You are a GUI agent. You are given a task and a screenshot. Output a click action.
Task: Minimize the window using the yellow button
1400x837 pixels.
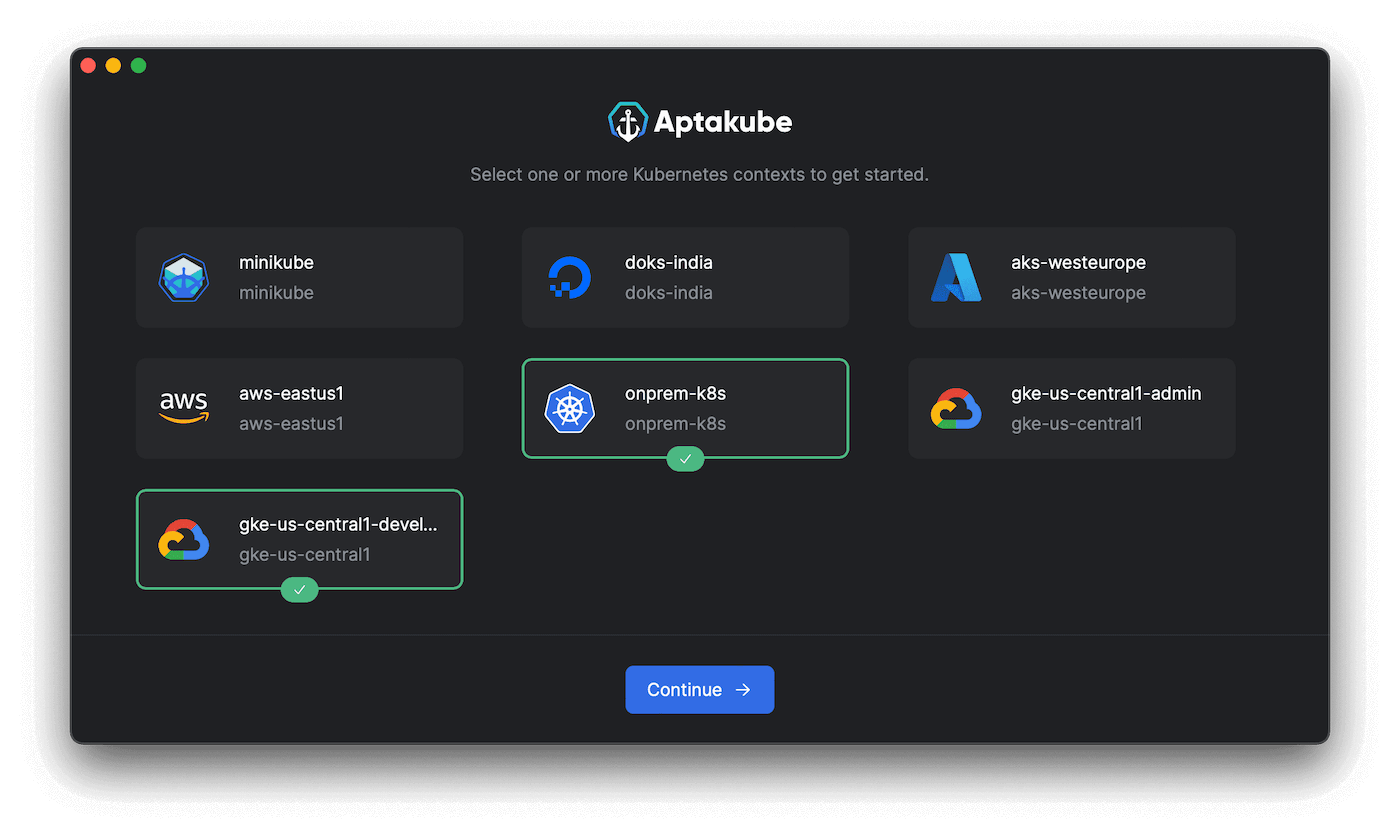click(x=113, y=66)
